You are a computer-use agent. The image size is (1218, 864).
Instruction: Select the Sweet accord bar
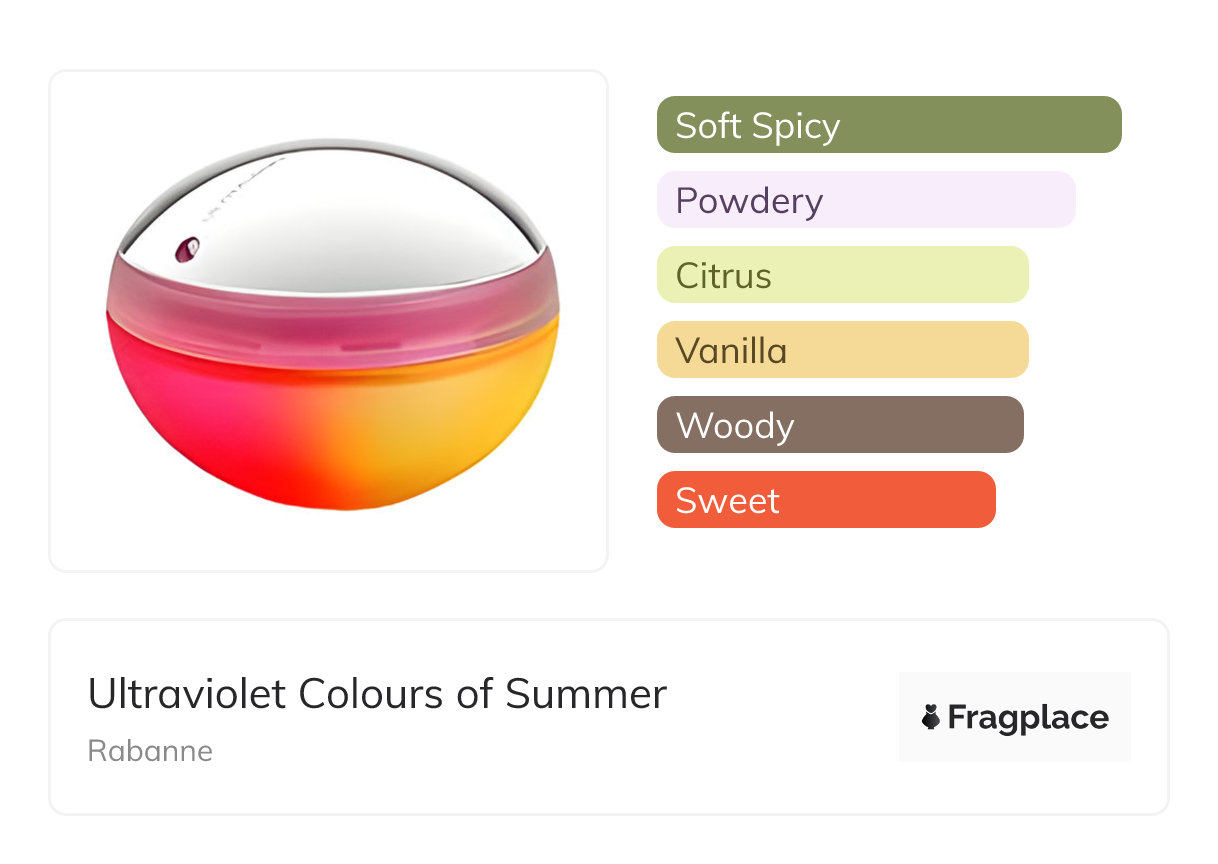pos(826,500)
